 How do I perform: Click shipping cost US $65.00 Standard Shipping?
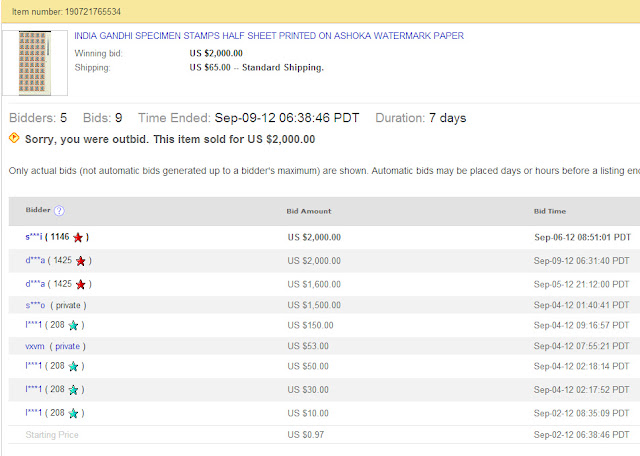[x=256, y=67]
